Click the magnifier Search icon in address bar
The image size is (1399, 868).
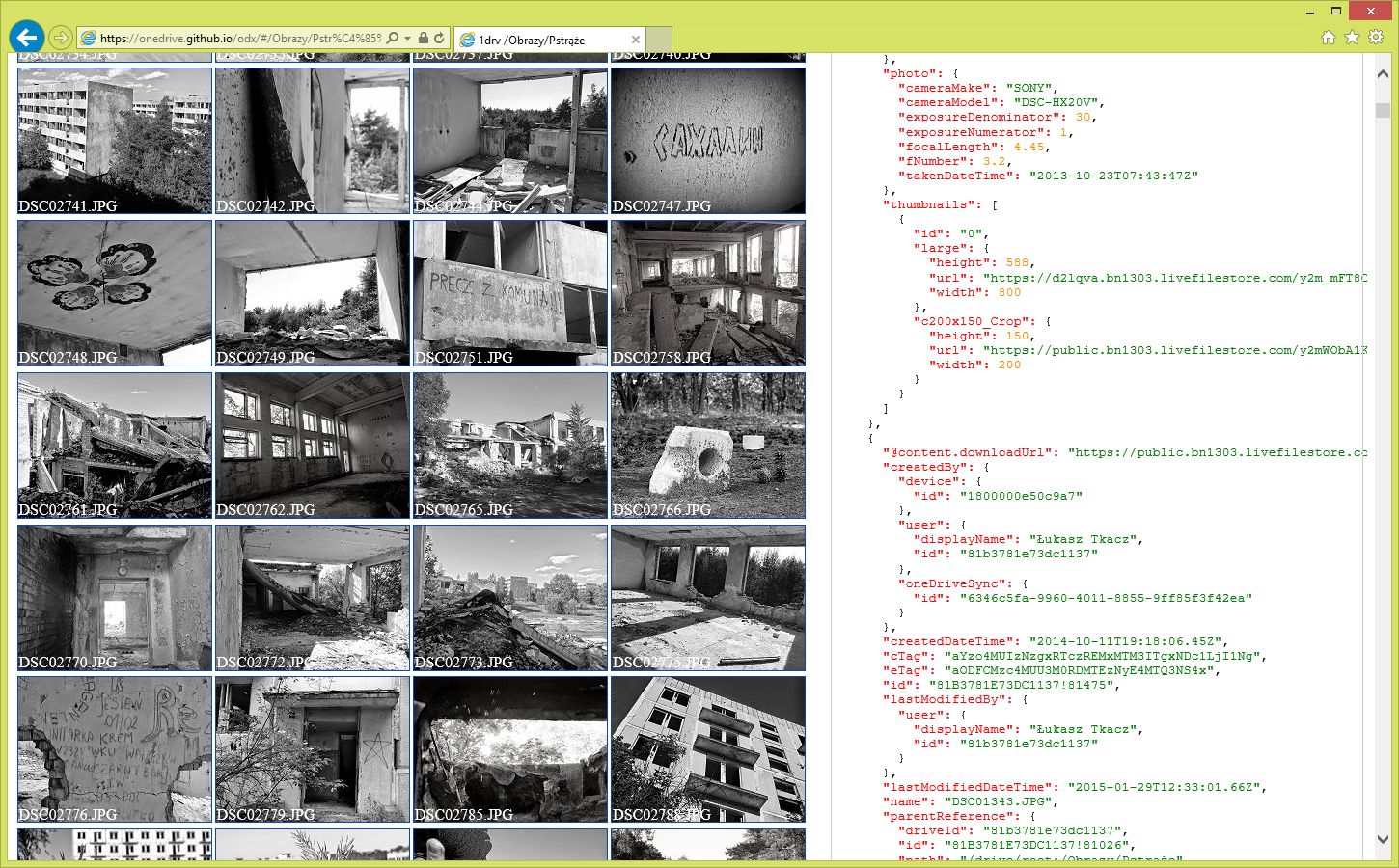pyautogui.click(x=393, y=39)
